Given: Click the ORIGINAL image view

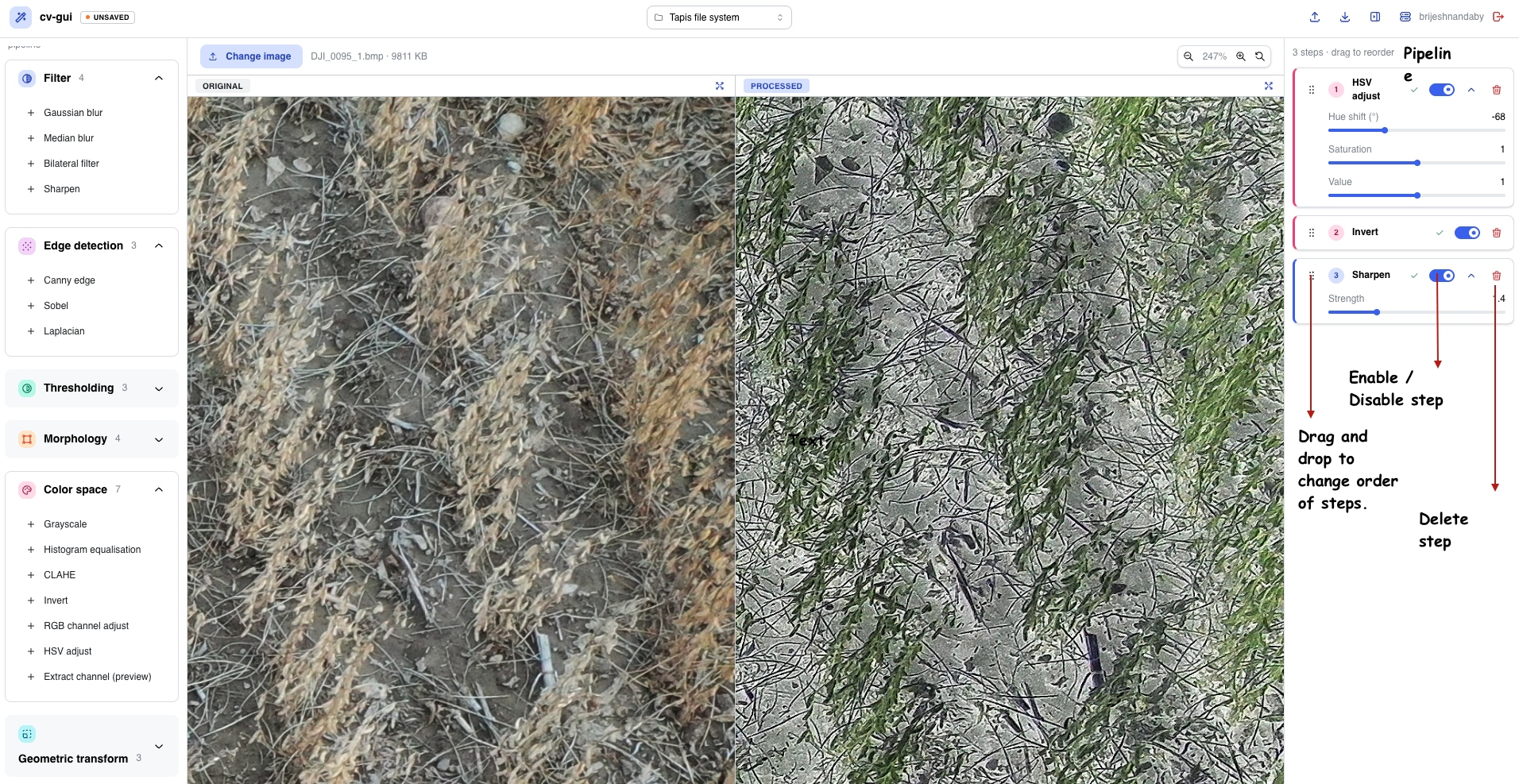Looking at the screenshot, I should tap(461, 440).
